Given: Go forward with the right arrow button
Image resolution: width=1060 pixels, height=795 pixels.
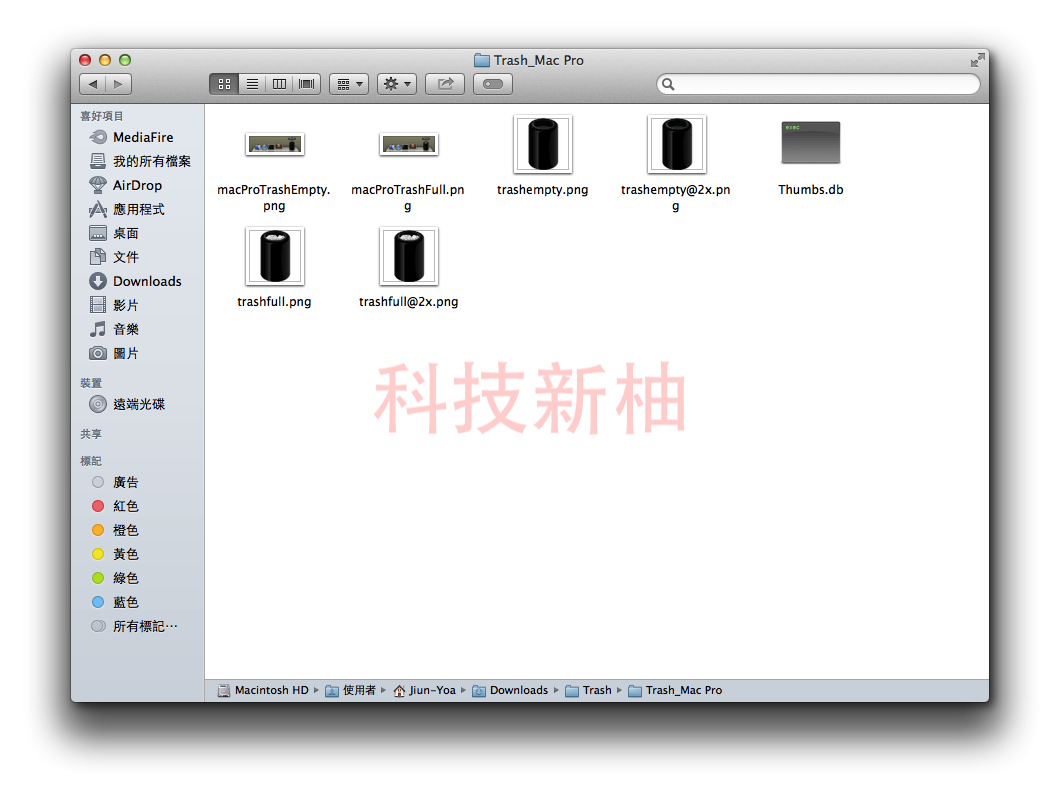Looking at the screenshot, I should (118, 84).
